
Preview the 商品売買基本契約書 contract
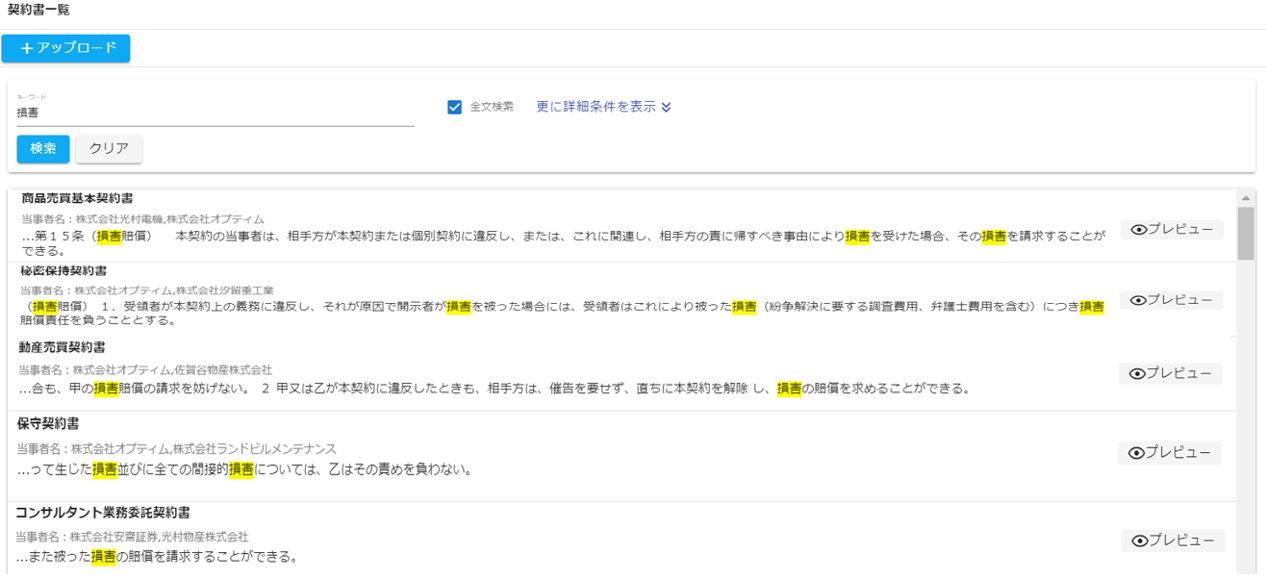pyautogui.click(x=1171, y=229)
